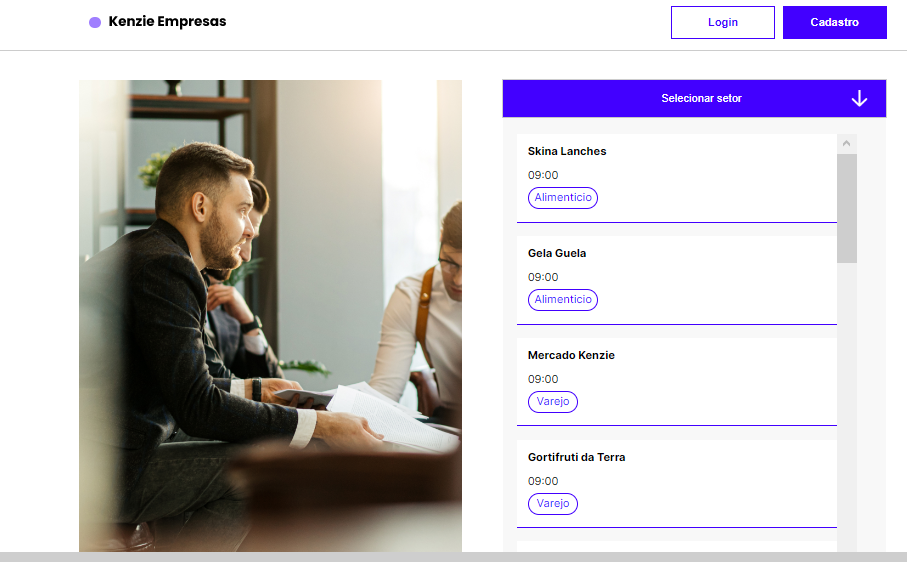This screenshot has width=907, height=562.
Task: Click the down arrow in sector selector
Action: (x=859, y=98)
